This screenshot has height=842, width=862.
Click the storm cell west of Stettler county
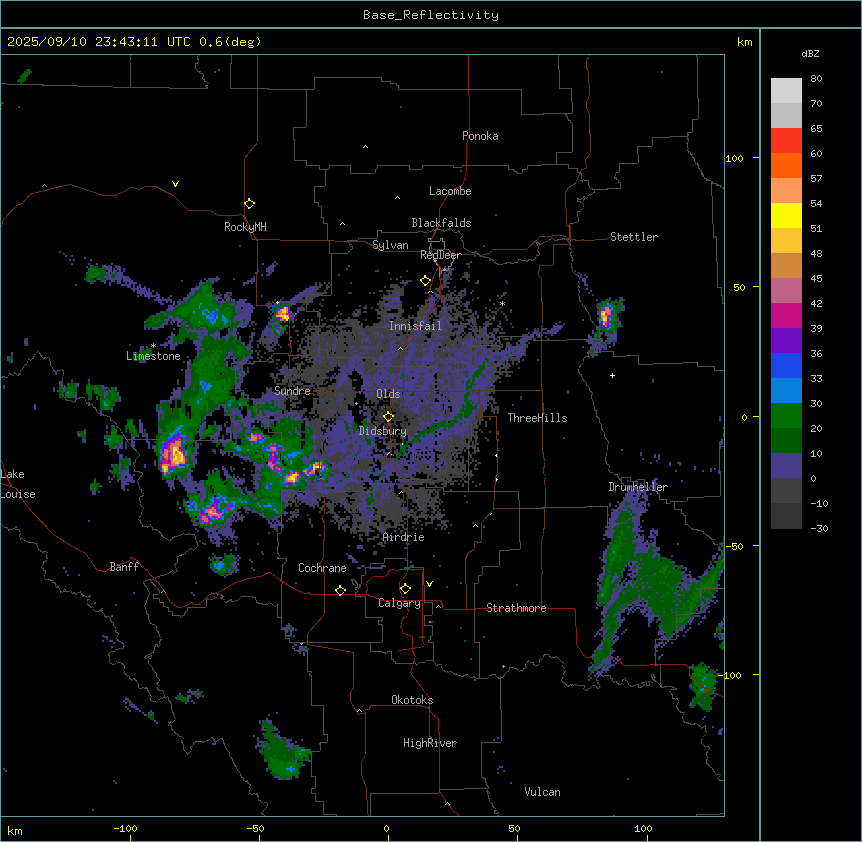tap(606, 317)
